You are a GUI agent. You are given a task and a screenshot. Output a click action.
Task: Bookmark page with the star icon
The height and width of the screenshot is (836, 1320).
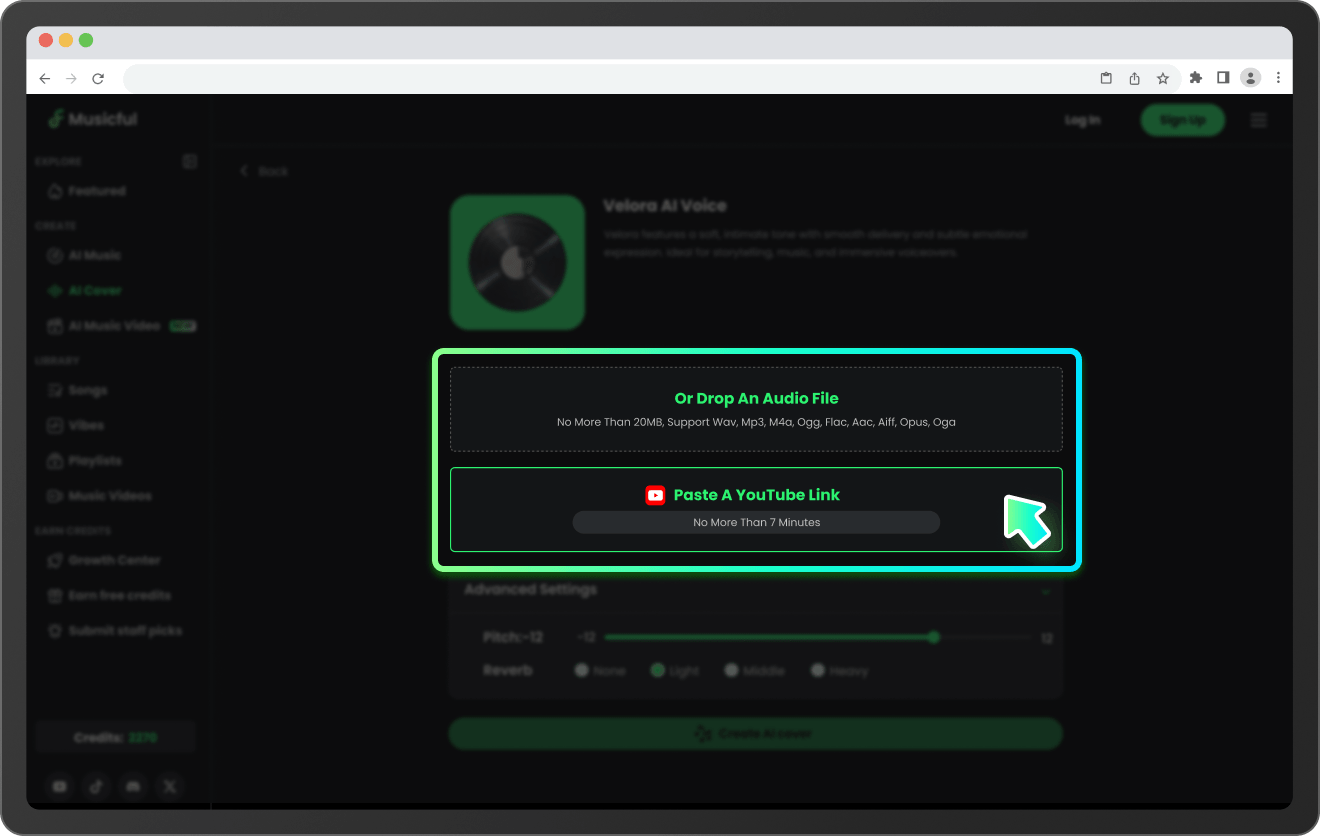click(1163, 78)
